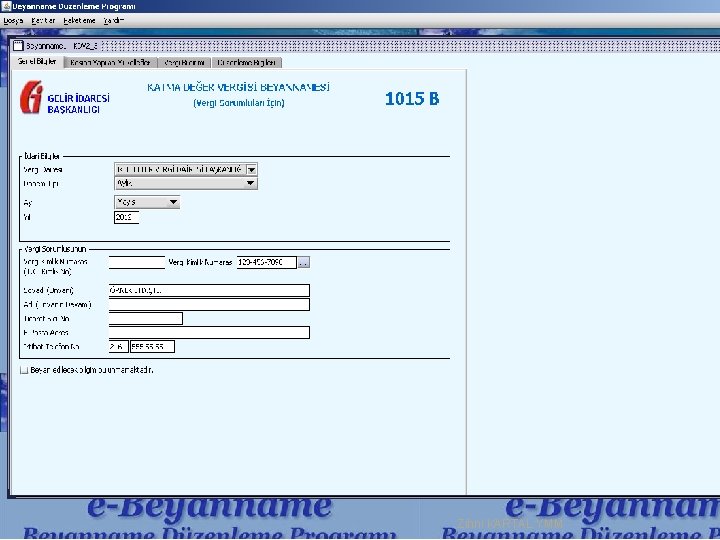Open the Vergi Dairesi dropdown

click(x=186, y=169)
